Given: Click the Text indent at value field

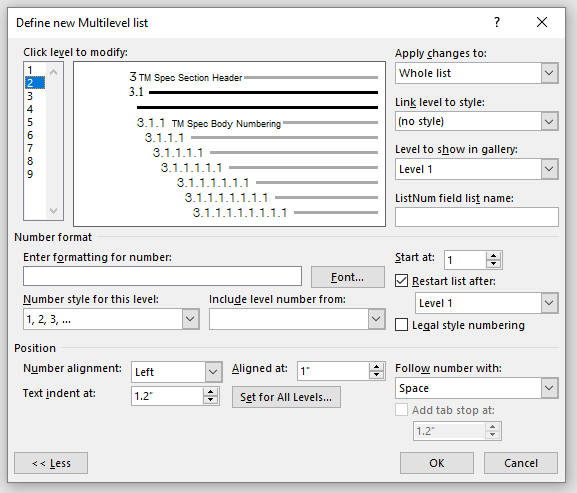Looking at the screenshot, I should [x=167, y=396].
